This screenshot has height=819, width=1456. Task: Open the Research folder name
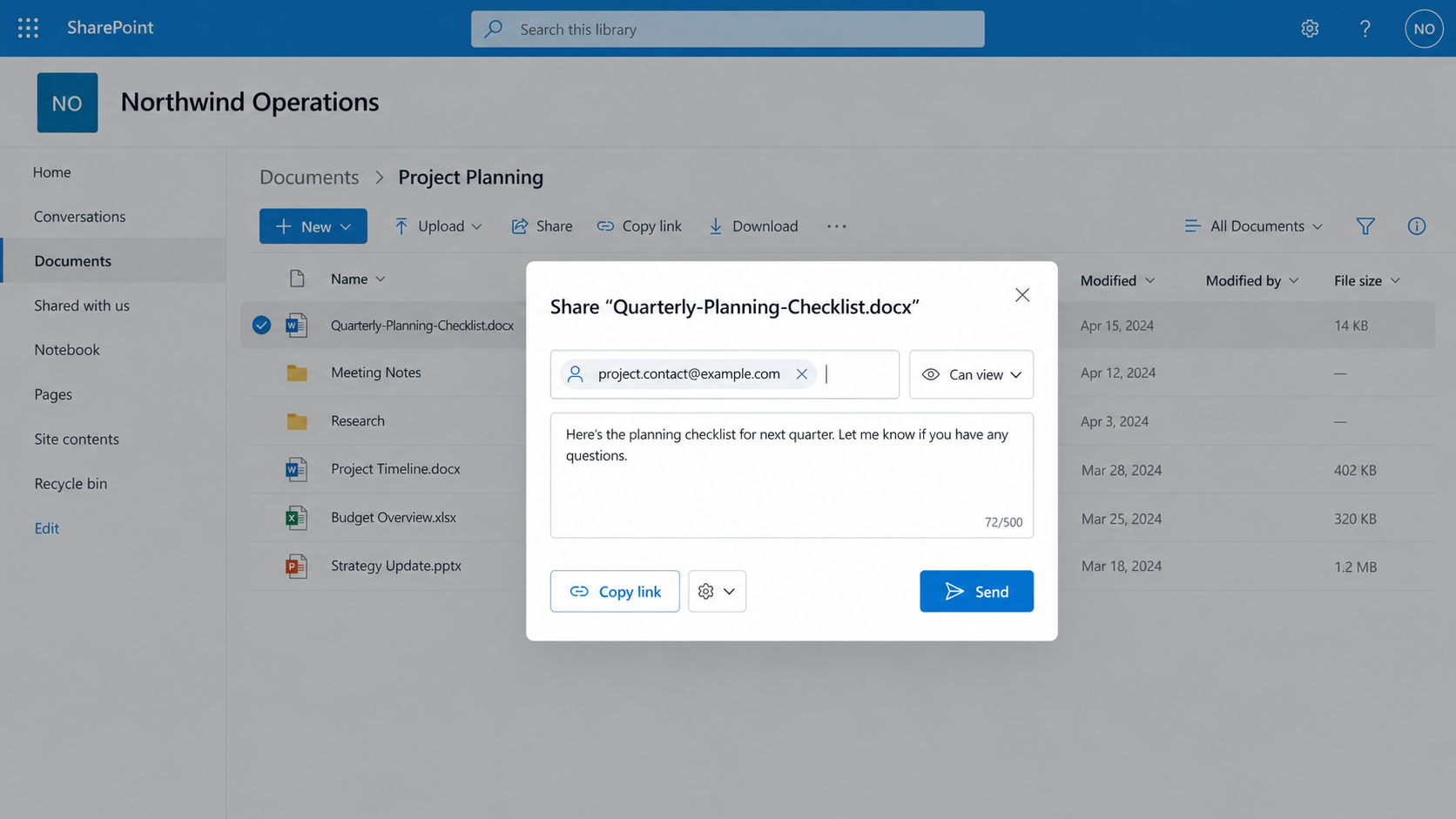pyautogui.click(x=358, y=421)
